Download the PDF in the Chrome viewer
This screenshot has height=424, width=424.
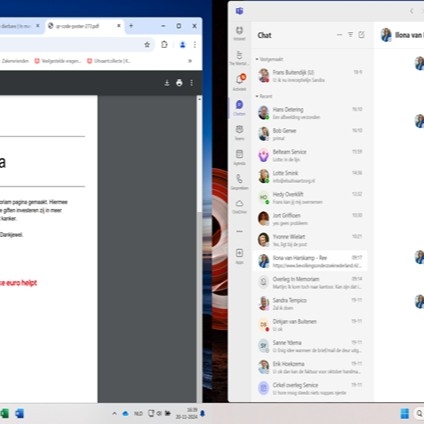tap(167, 83)
